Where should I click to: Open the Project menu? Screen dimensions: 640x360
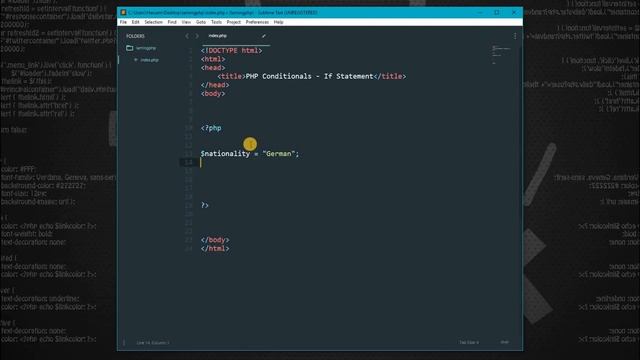pyautogui.click(x=233, y=22)
